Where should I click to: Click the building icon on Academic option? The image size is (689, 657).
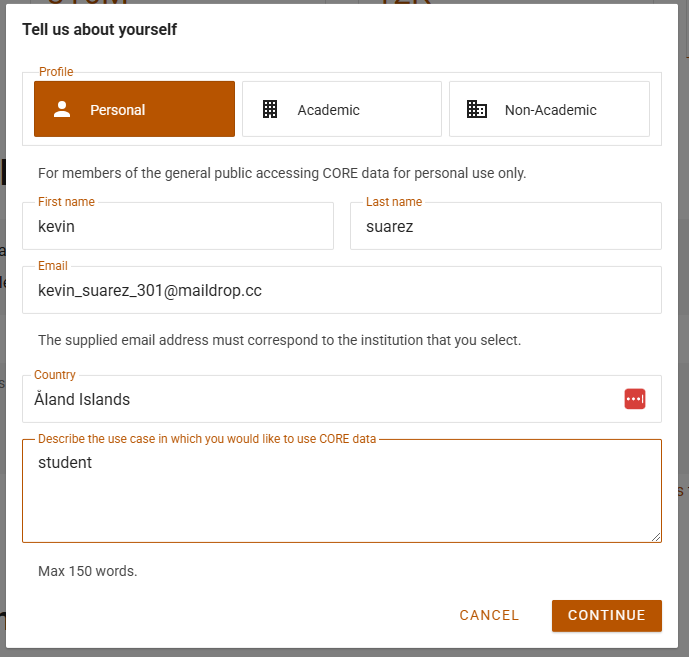(270, 110)
